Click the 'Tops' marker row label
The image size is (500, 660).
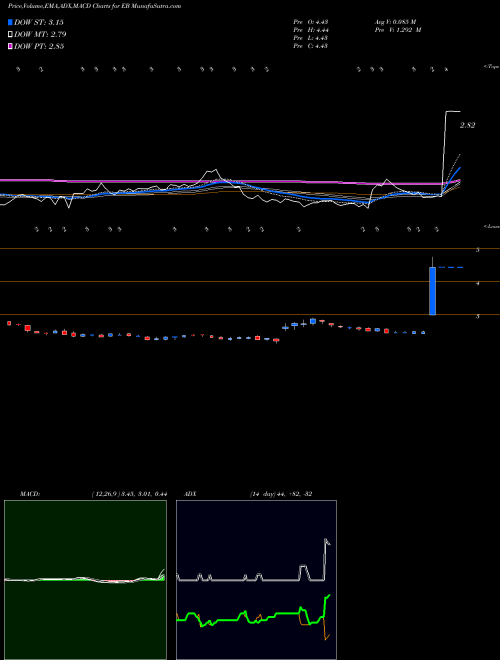[492, 67]
